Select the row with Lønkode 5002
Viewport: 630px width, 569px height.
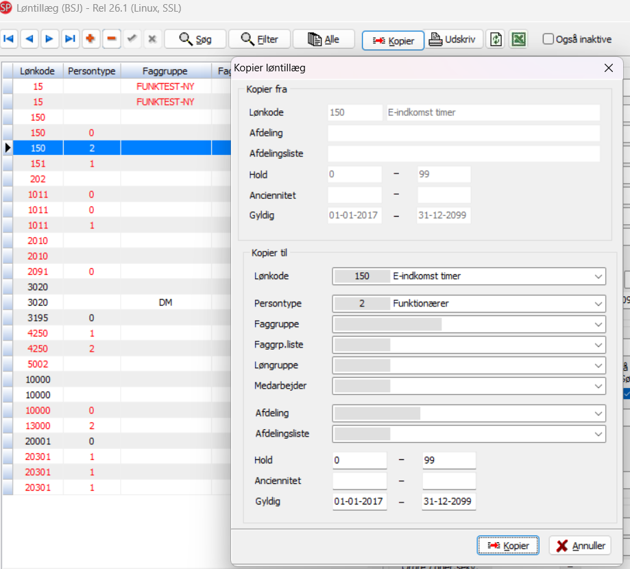117,364
